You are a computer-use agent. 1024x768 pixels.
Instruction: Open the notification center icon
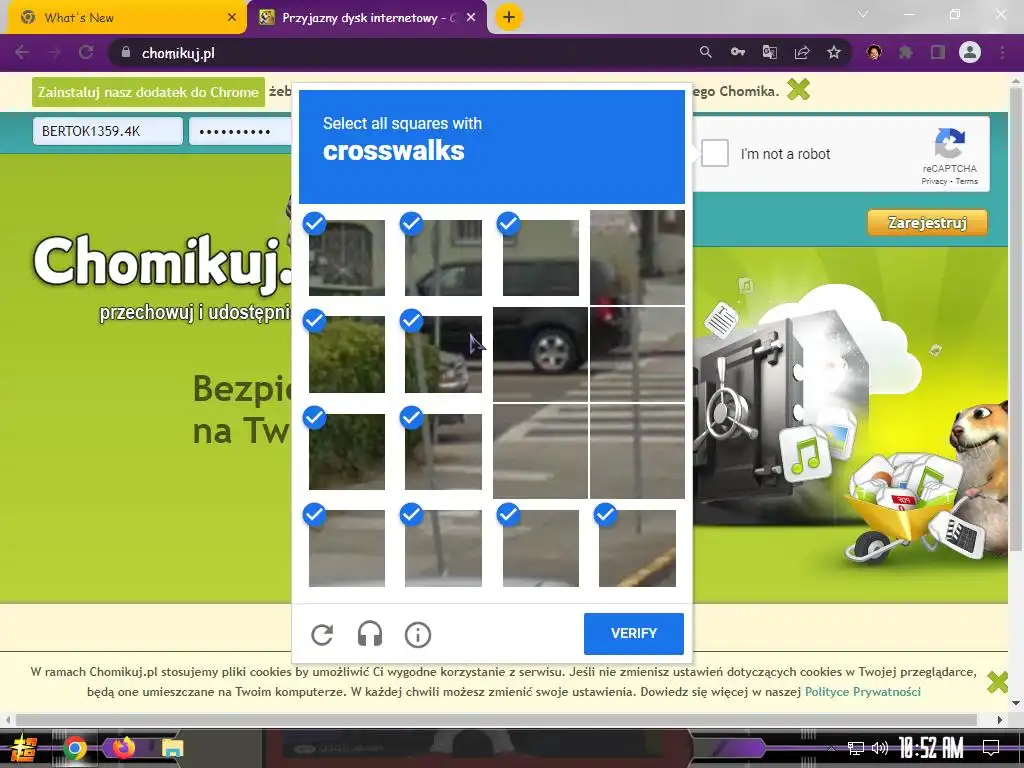click(x=991, y=748)
